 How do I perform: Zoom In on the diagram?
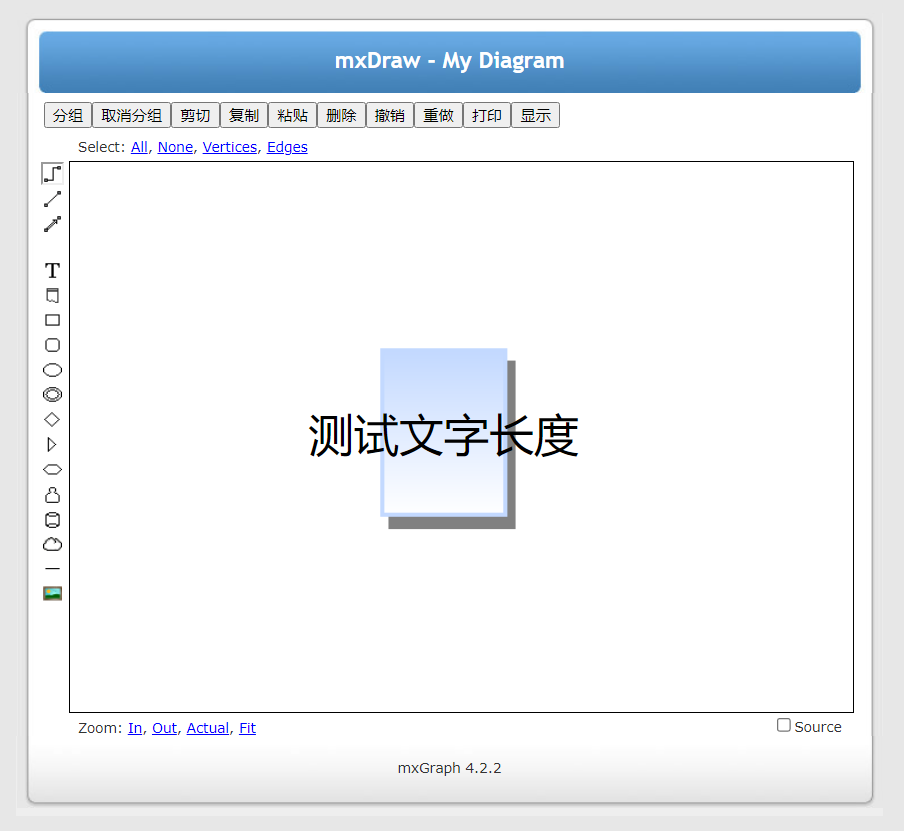point(135,728)
